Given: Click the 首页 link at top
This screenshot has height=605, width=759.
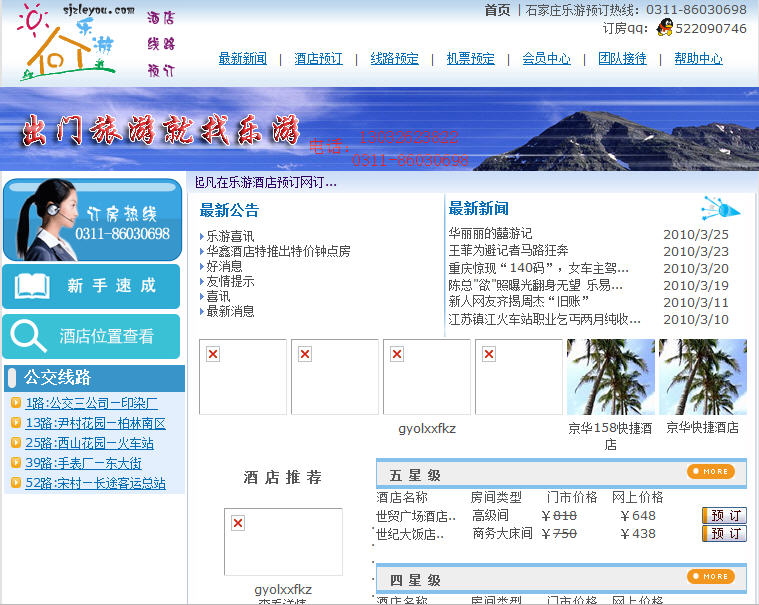Looking at the screenshot, I should (x=497, y=10).
